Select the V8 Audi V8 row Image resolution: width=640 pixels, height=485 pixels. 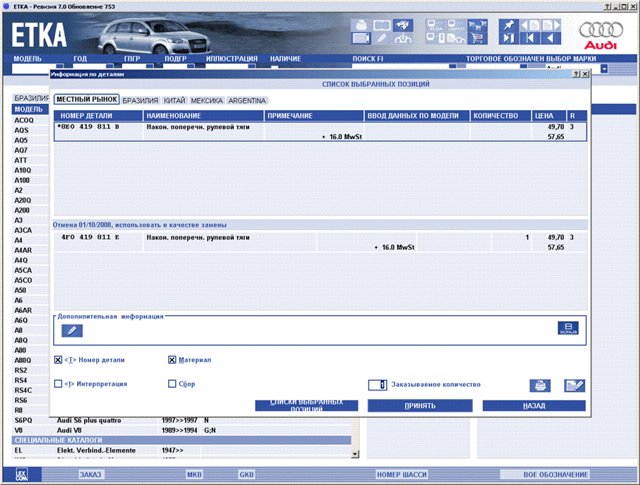[x=182, y=430]
